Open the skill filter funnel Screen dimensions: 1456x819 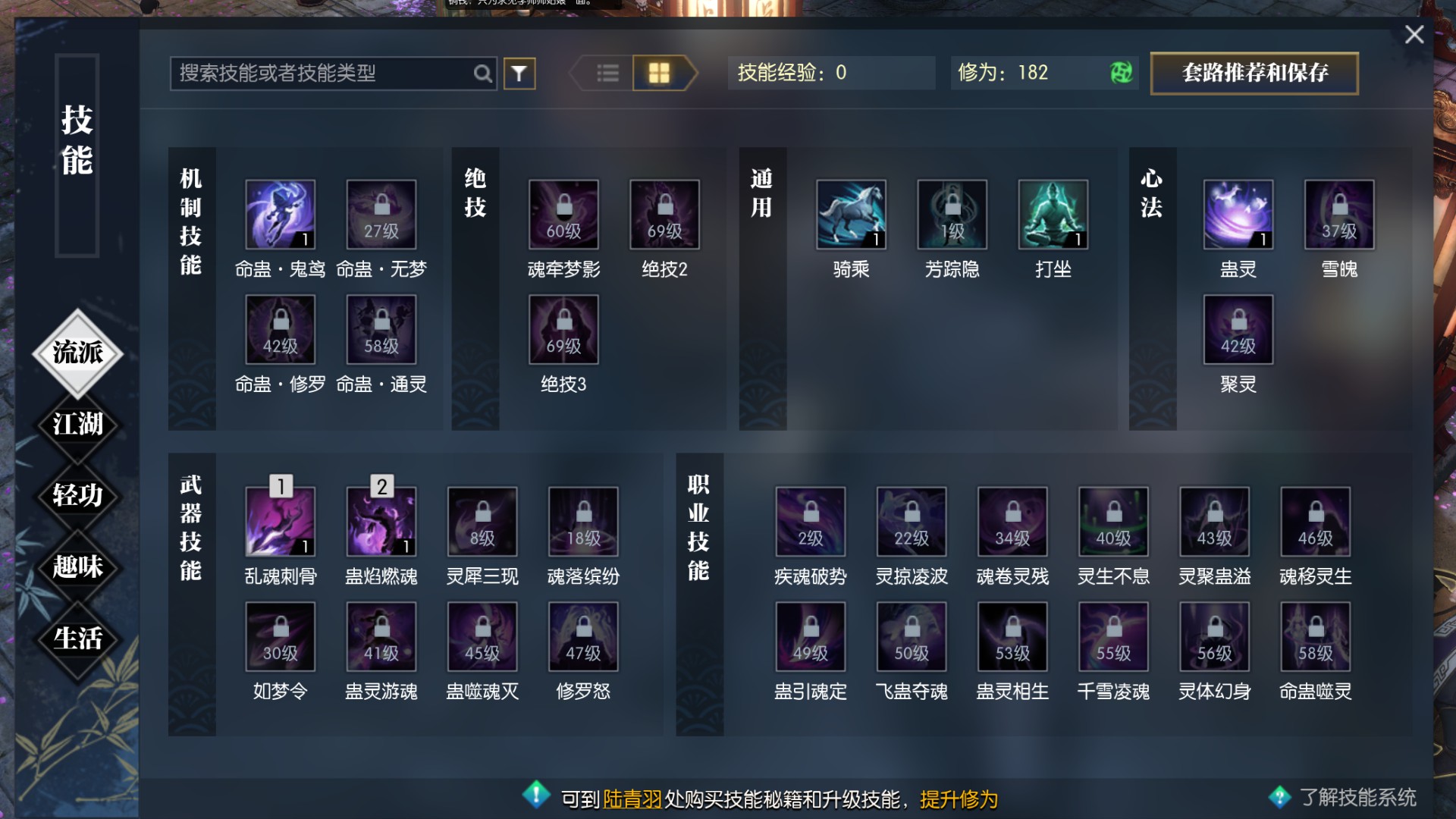click(x=519, y=74)
